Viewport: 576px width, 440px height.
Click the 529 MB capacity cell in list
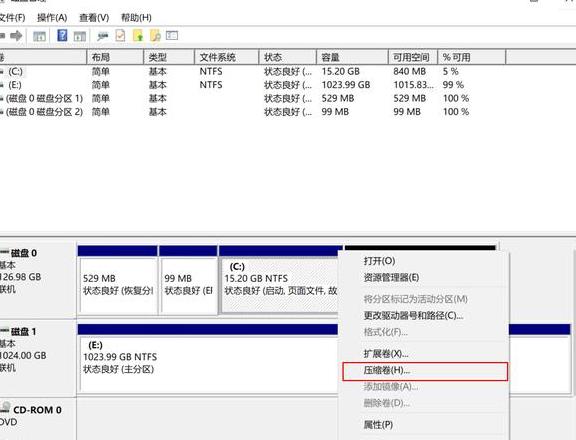tap(338, 98)
